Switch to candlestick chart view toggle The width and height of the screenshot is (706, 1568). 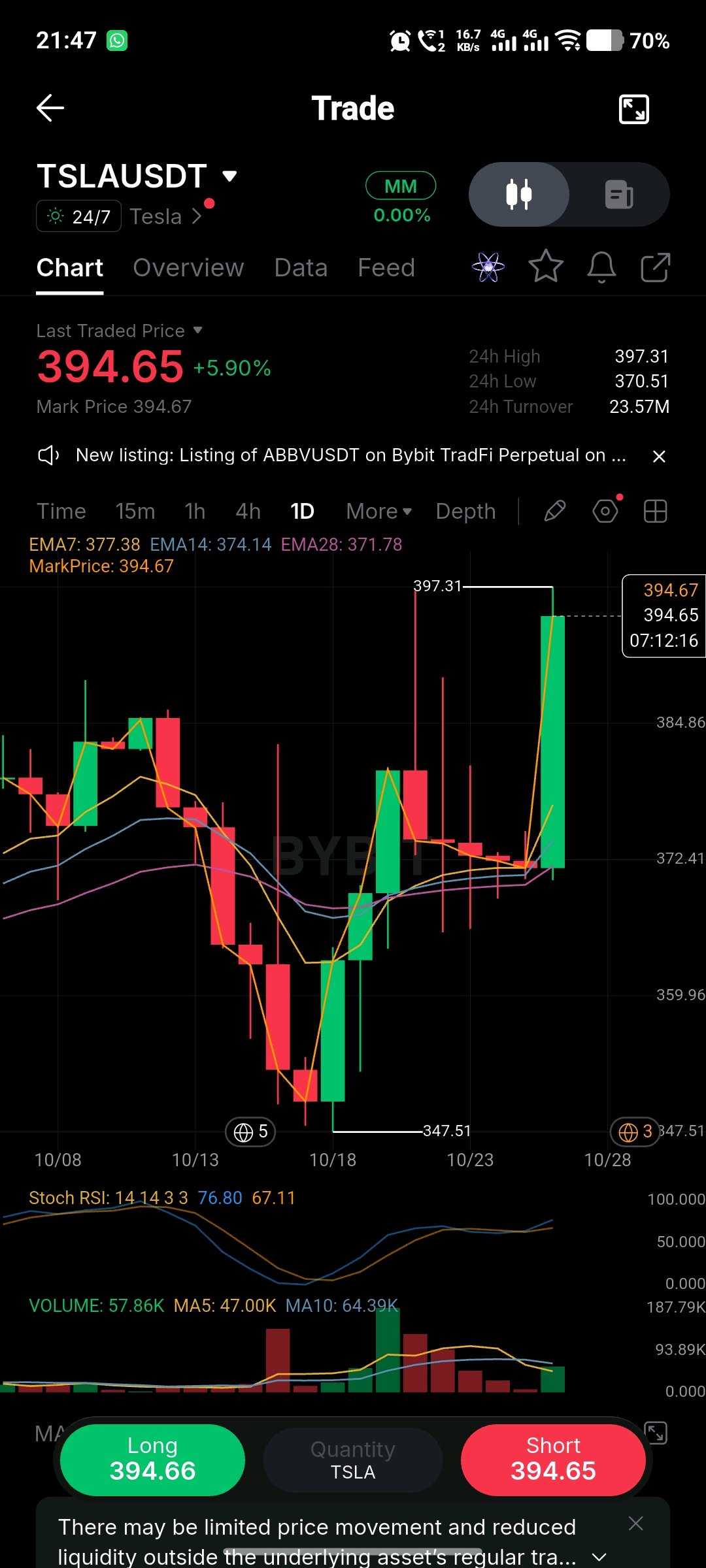coord(519,194)
